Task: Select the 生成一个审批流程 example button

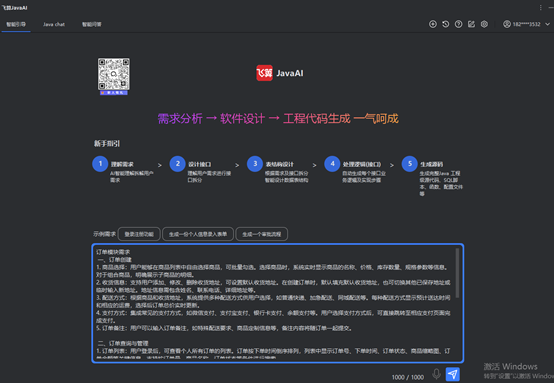Action: [x=262, y=234]
